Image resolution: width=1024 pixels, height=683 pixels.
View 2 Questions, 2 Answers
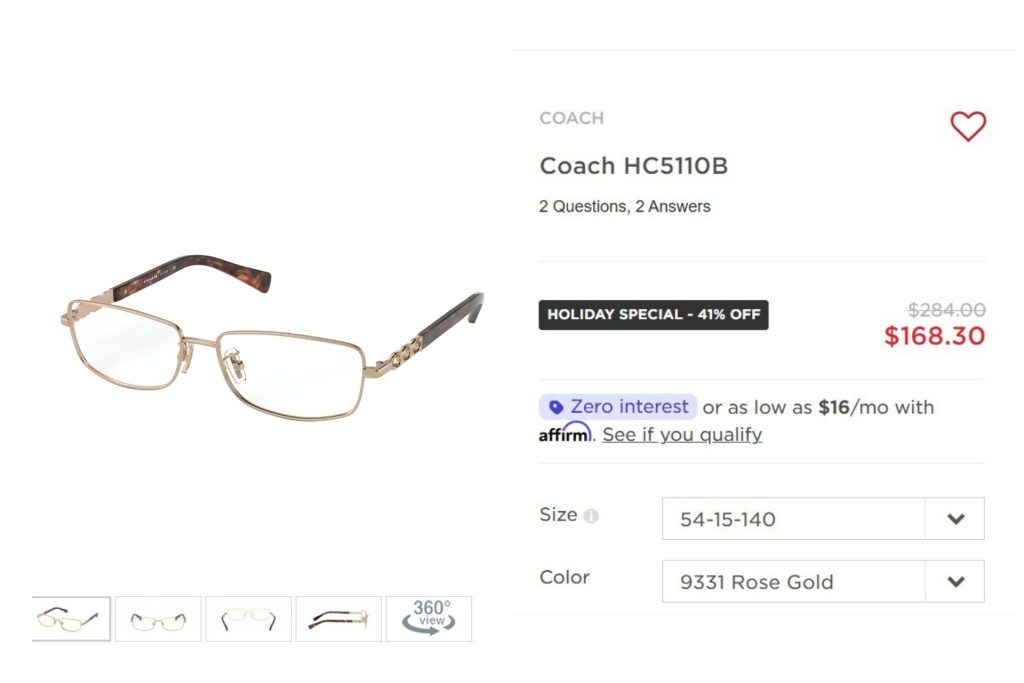pyautogui.click(x=624, y=206)
